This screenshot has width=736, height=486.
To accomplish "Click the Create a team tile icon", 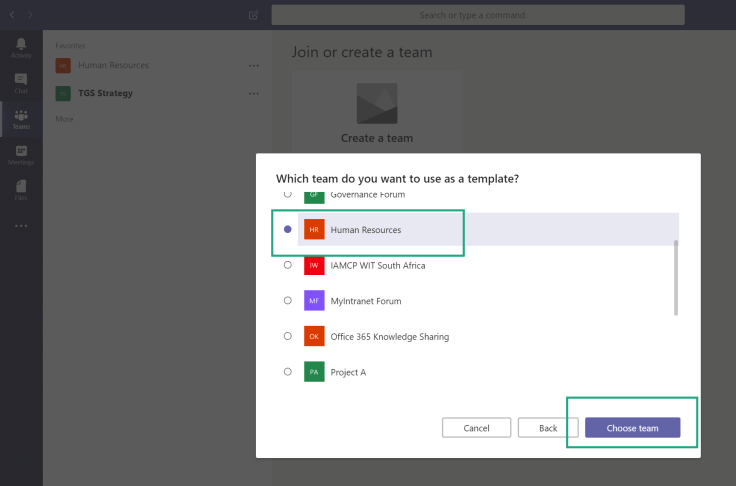I will [377, 104].
